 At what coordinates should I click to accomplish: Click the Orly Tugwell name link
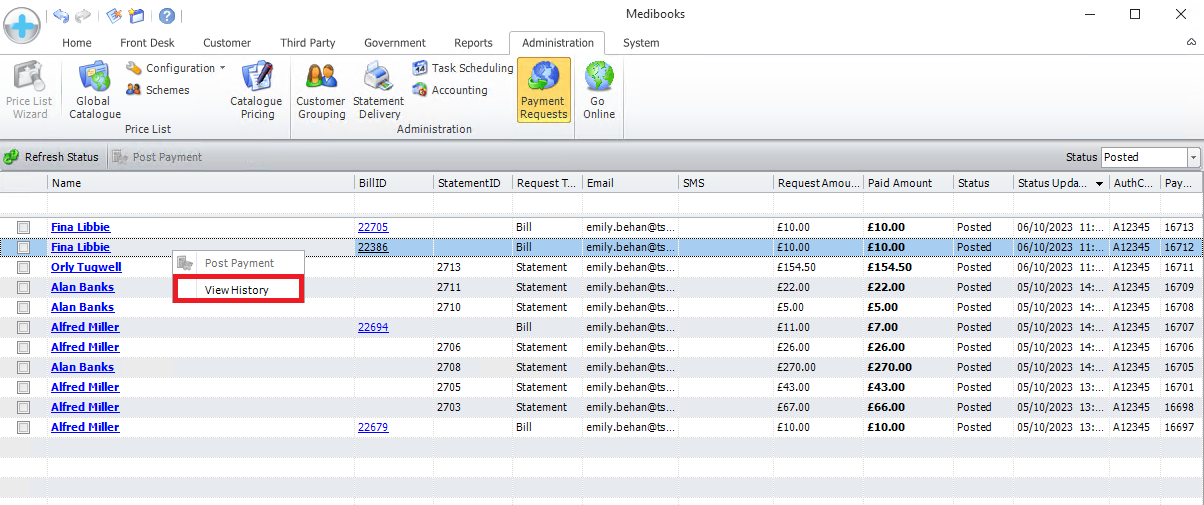pos(86,267)
